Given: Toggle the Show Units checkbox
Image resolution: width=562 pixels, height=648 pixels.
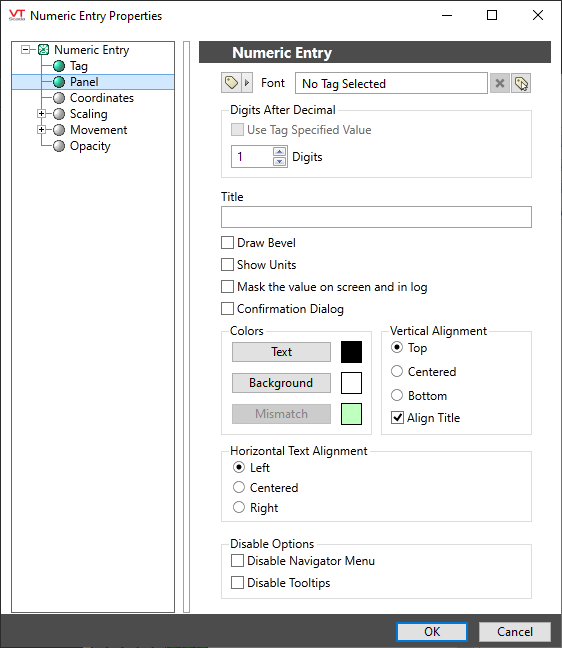Looking at the screenshot, I should [x=227, y=264].
